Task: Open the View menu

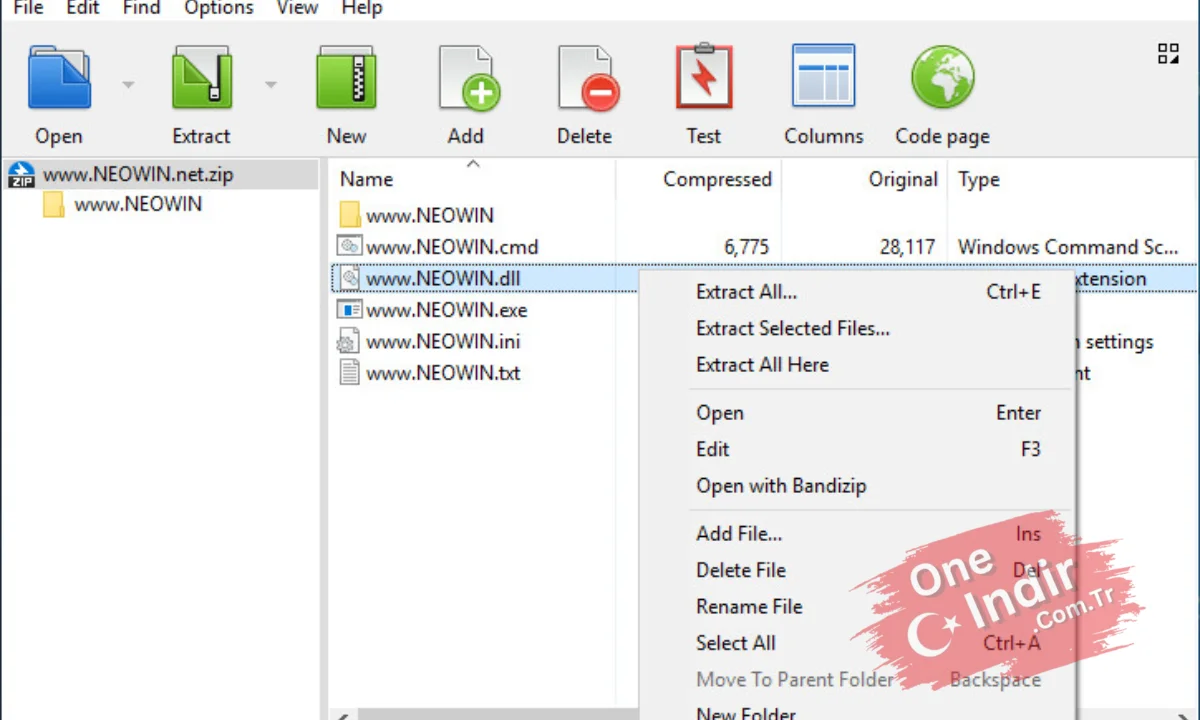Action: pos(297,8)
